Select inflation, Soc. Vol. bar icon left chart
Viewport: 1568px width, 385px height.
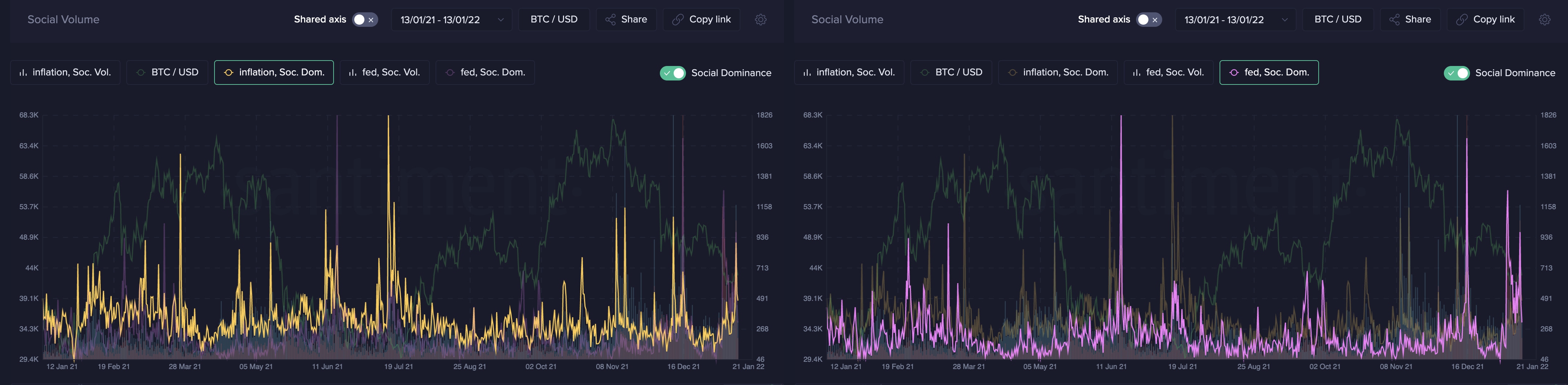click(x=23, y=73)
